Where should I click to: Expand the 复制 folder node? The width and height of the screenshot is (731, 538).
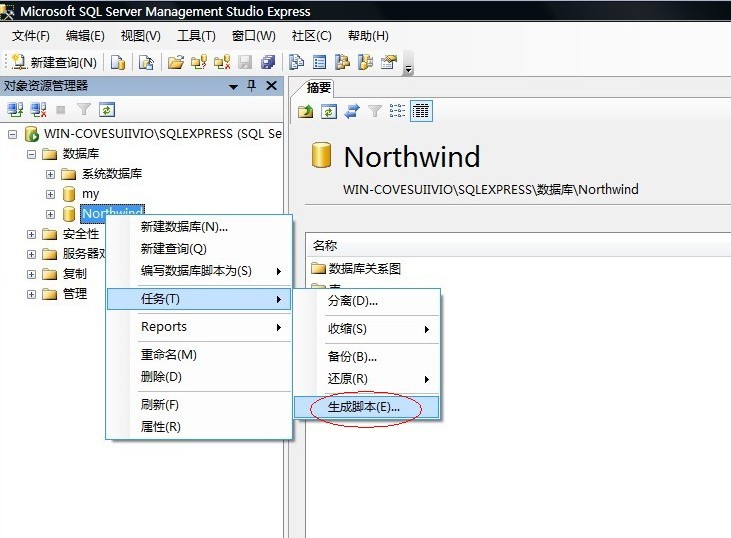[x=31, y=274]
